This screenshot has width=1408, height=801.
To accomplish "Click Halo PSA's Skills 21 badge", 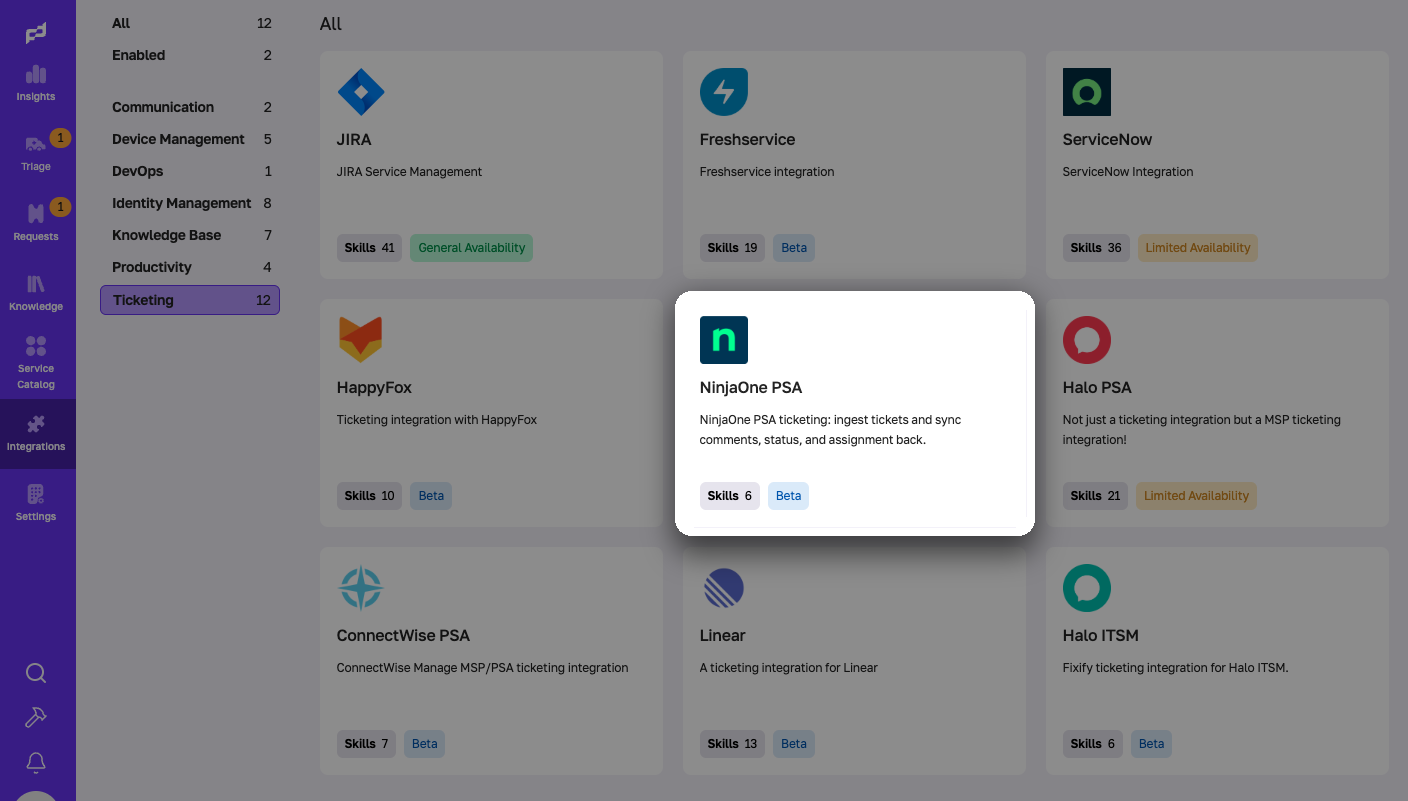I will click(1095, 496).
